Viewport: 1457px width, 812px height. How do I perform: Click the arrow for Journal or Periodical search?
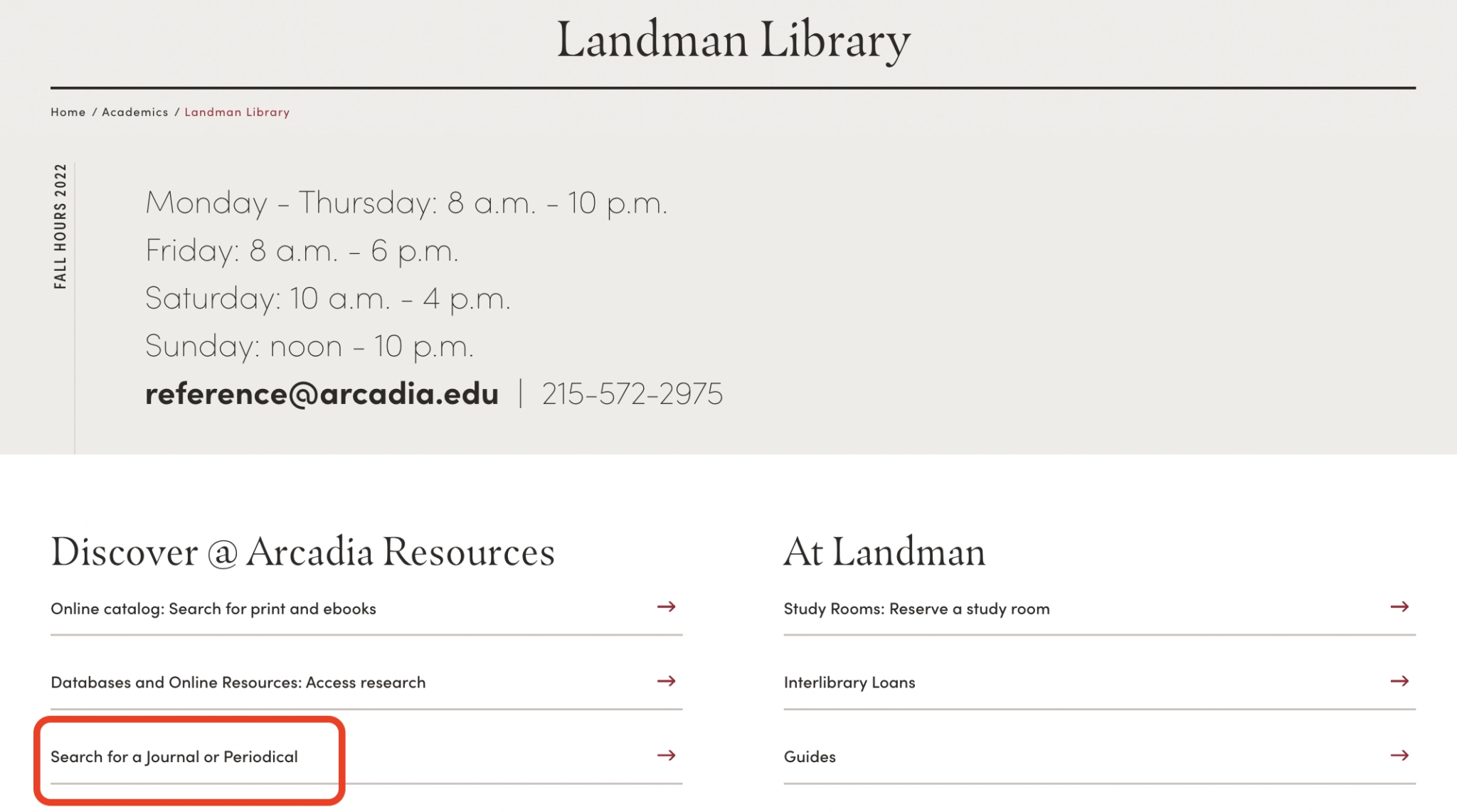click(666, 755)
